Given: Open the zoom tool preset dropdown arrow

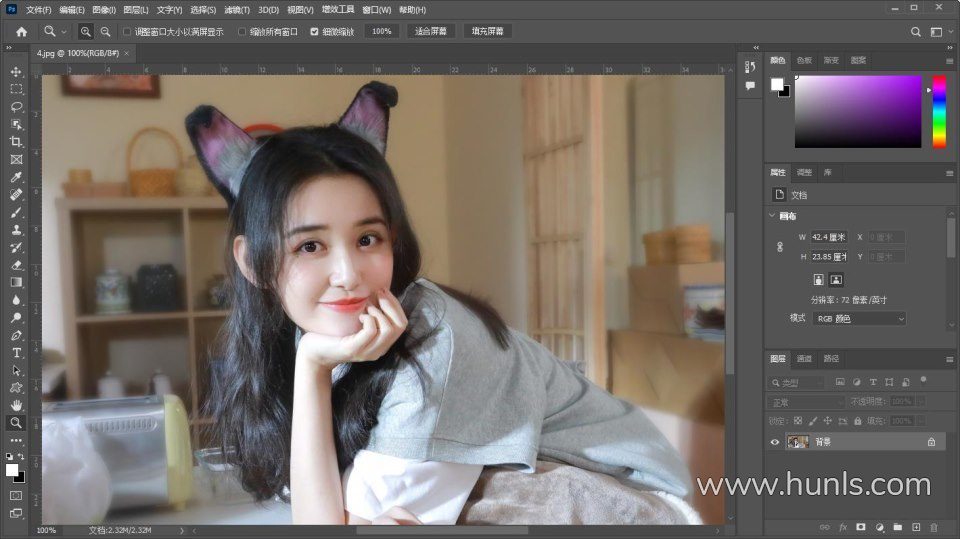Looking at the screenshot, I should (64, 32).
